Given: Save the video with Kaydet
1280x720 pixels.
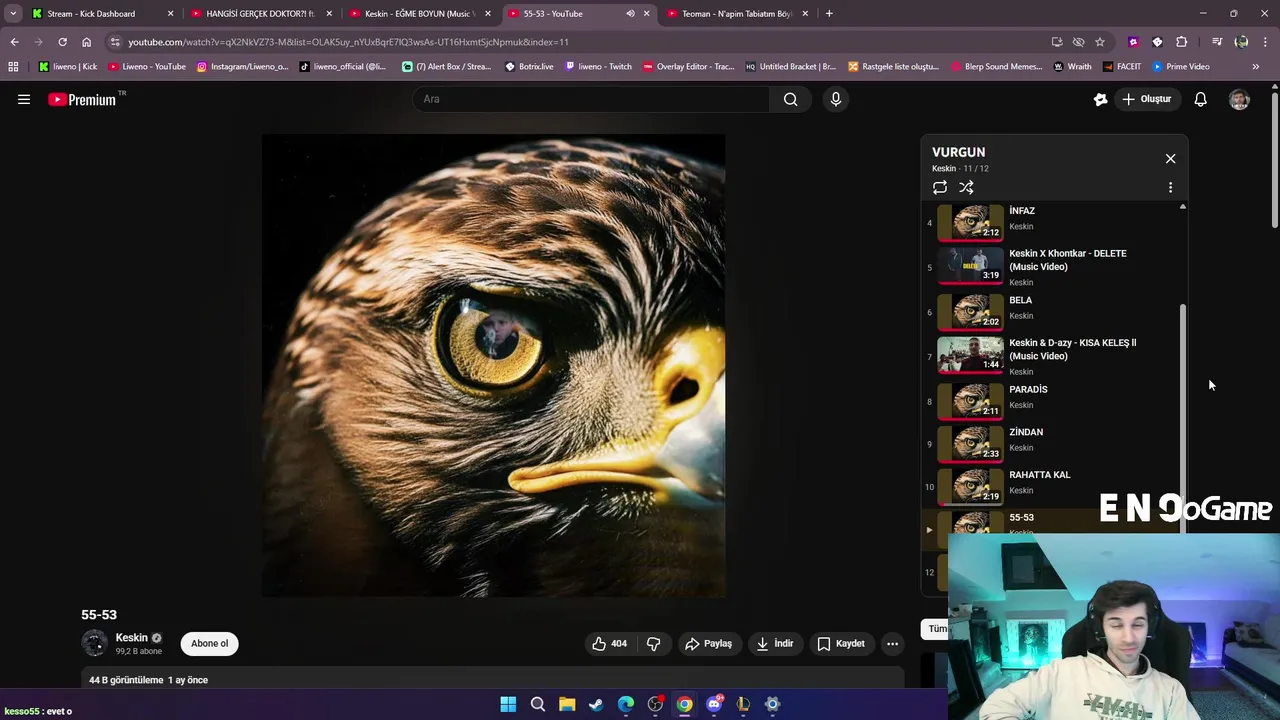Looking at the screenshot, I should tap(841, 643).
